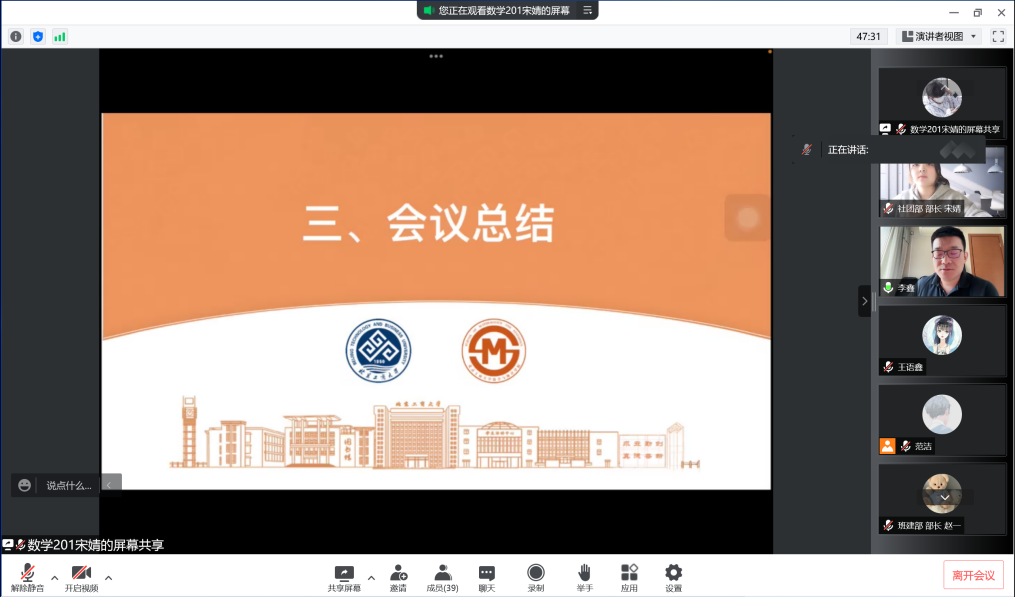Collapse the participant video sidebar with the chevron
Screen dimensions: 1015x597
coord(865,301)
